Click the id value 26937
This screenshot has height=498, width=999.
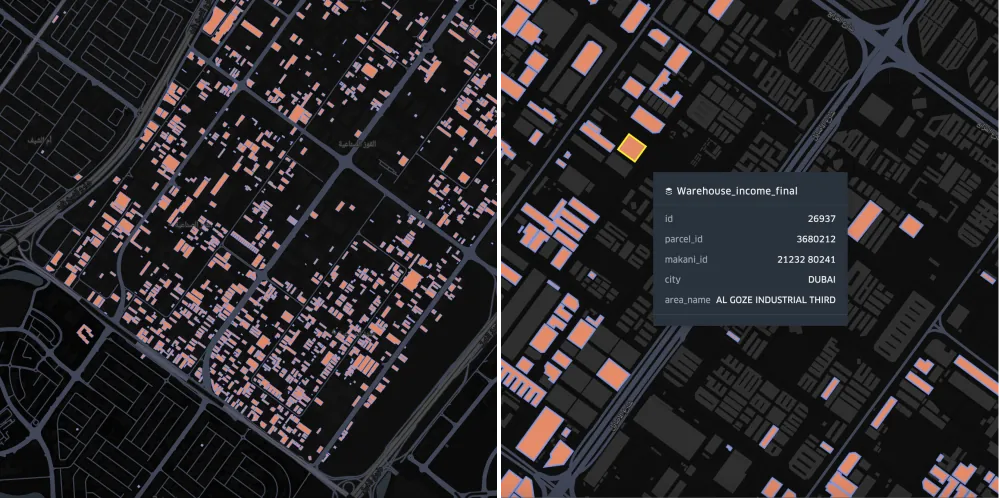pyautogui.click(x=822, y=218)
